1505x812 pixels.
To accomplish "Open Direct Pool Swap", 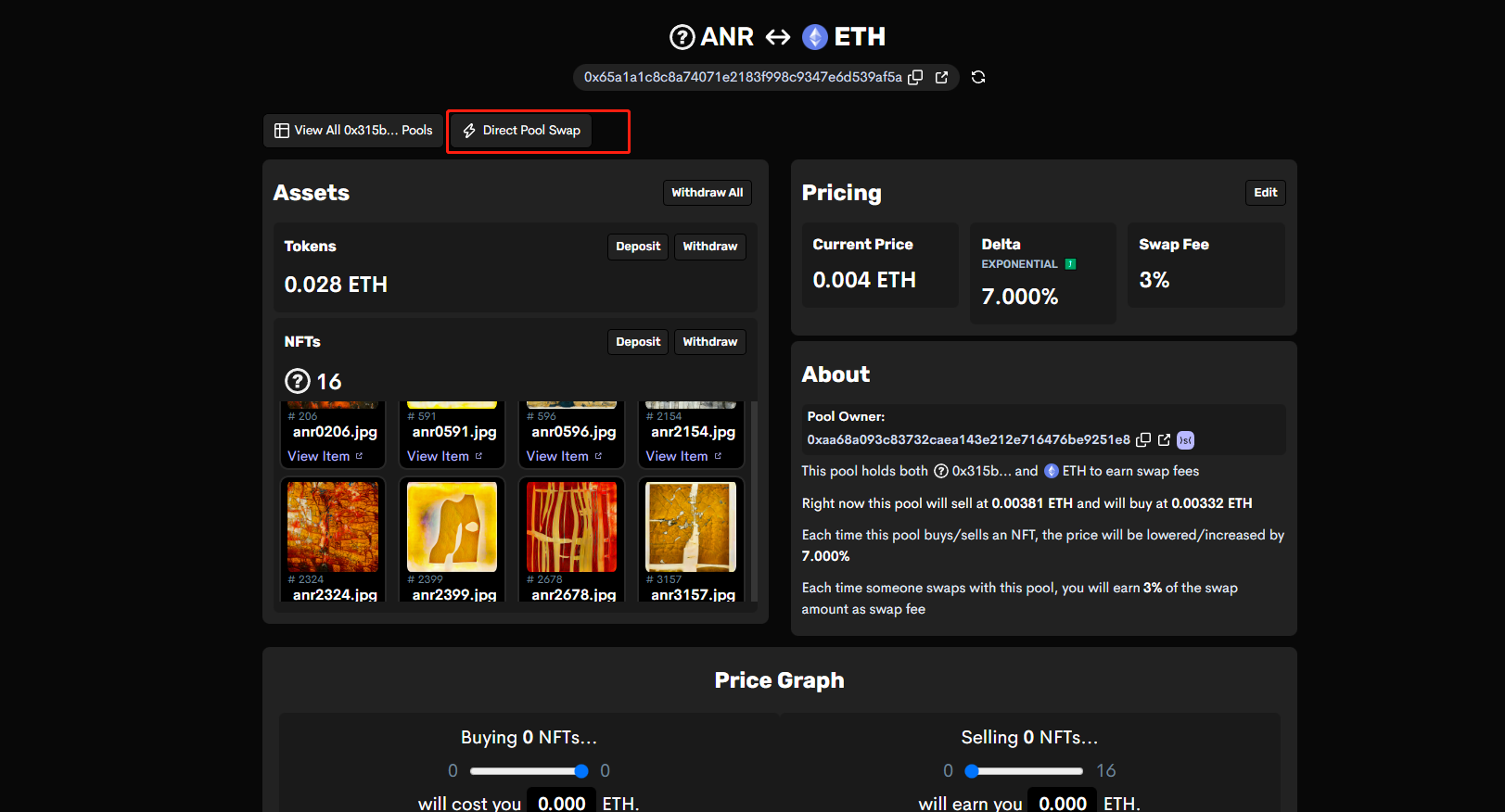I will 521,131.
